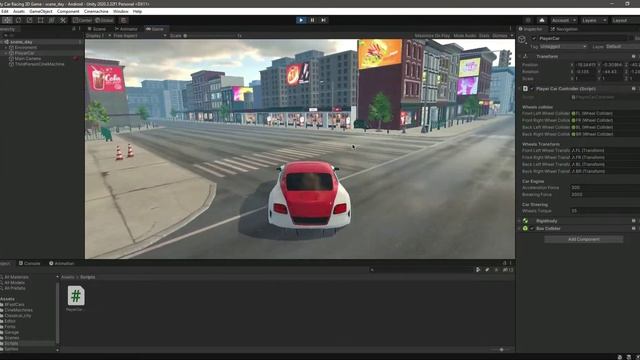Click the Step frame button
This screenshot has height=360, width=640.
324,20
